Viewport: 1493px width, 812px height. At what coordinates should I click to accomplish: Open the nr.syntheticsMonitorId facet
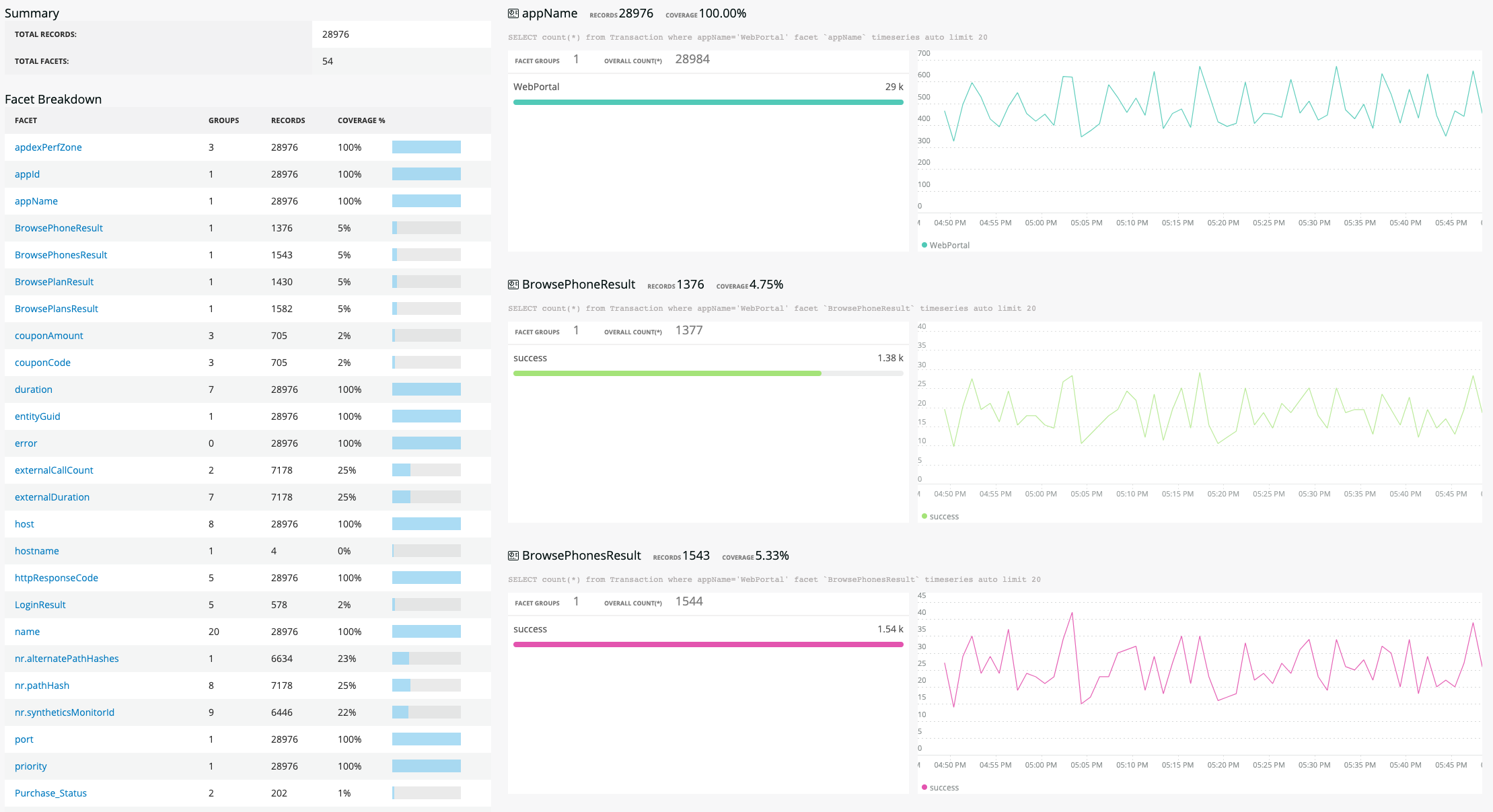pyautogui.click(x=65, y=712)
